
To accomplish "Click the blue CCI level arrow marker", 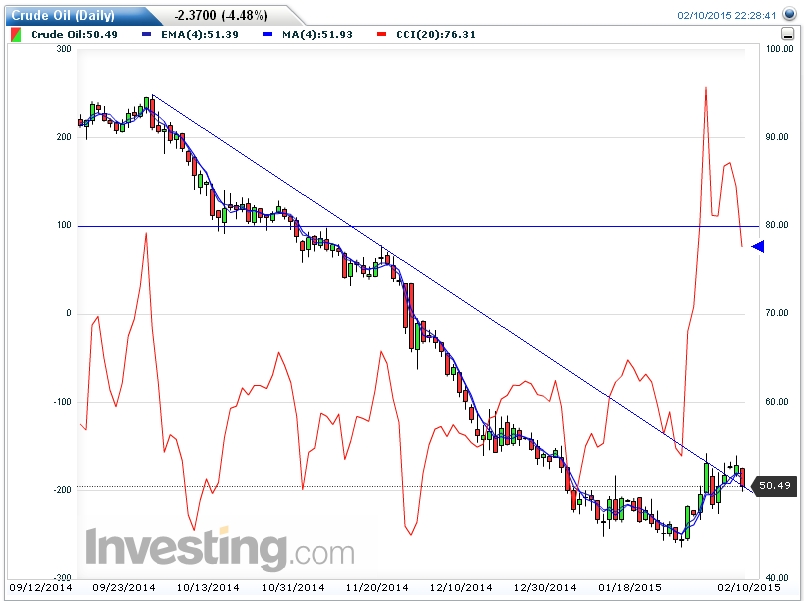I will pos(758,246).
